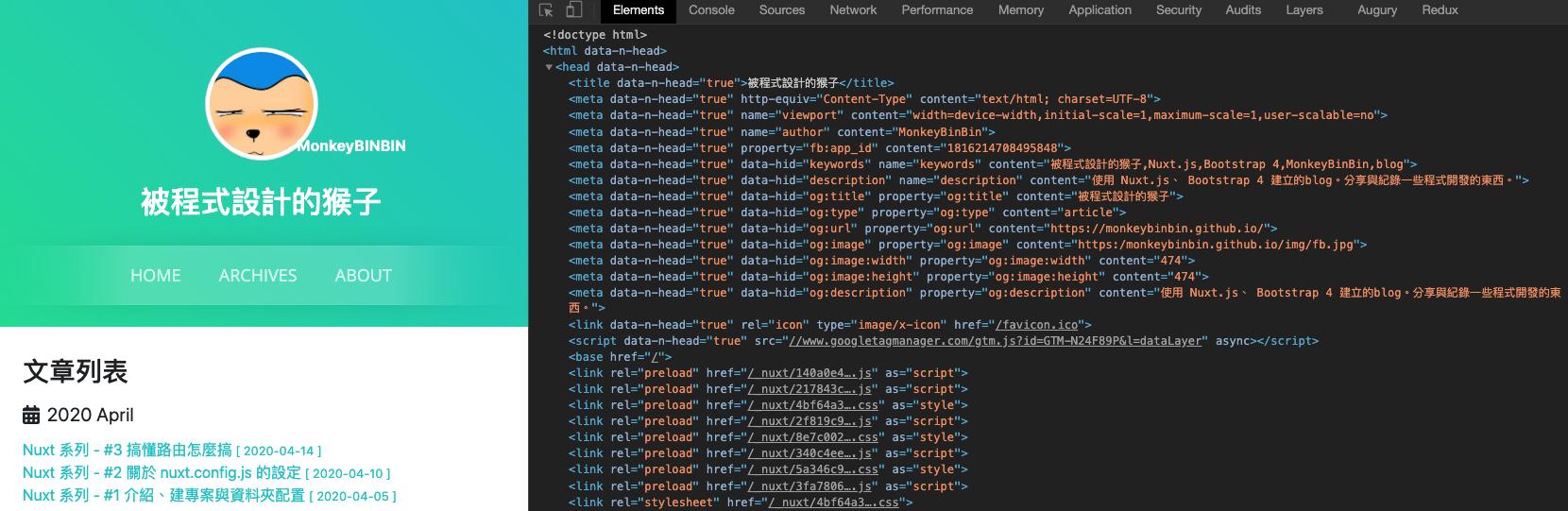Open the Layers tab

tap(1304, 10)
